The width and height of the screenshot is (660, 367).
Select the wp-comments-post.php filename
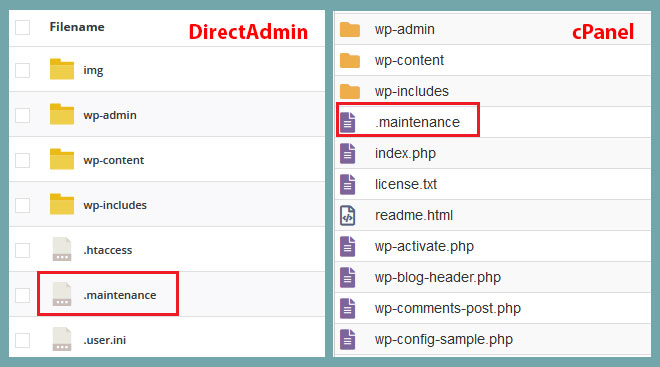[x=448, y=308]
